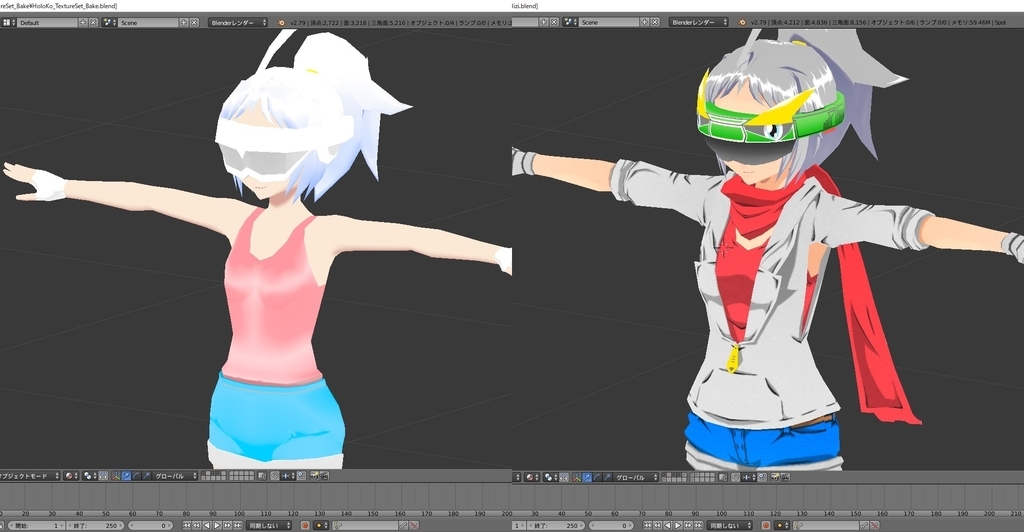
Task: Click Blender logo icon in left window header
Action: coord(281,22)
